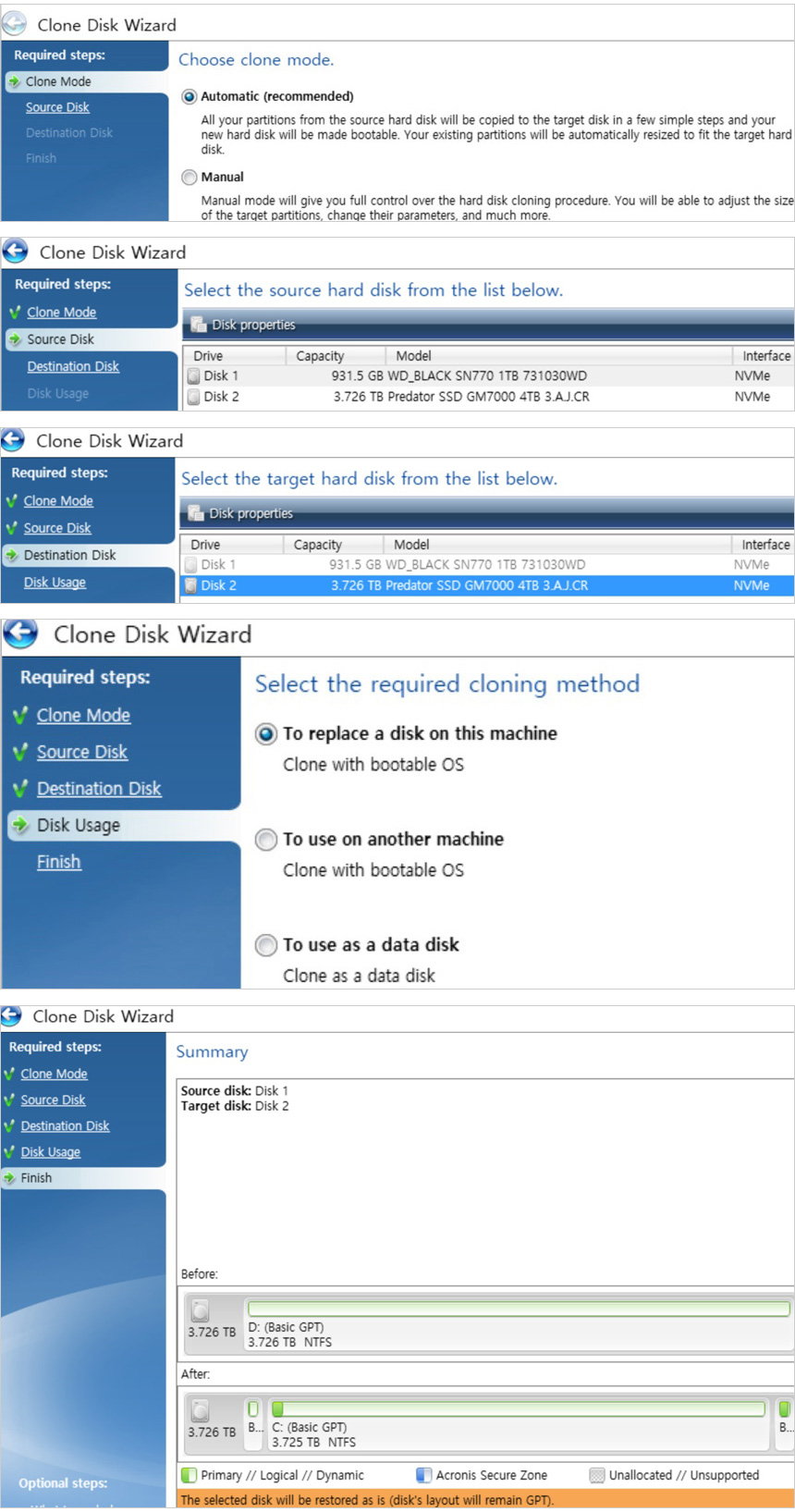Screen dimensions: 795x1512
Task: Choose To replace a disk on this machine
Action: point(266,733)
